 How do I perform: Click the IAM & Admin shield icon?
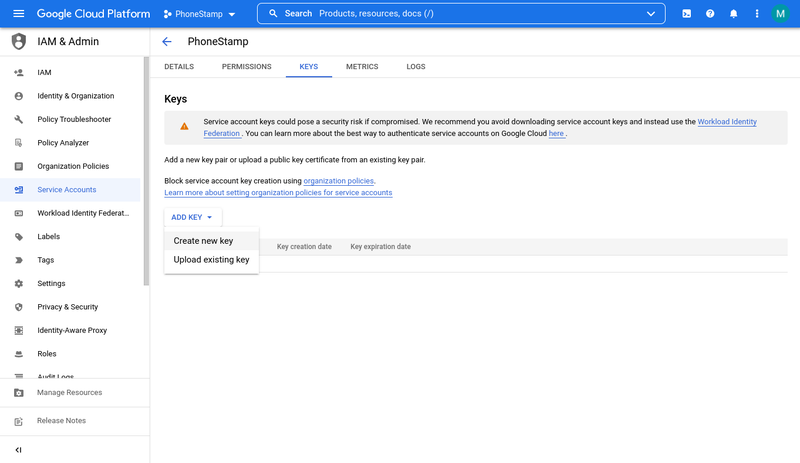(18, 41)
